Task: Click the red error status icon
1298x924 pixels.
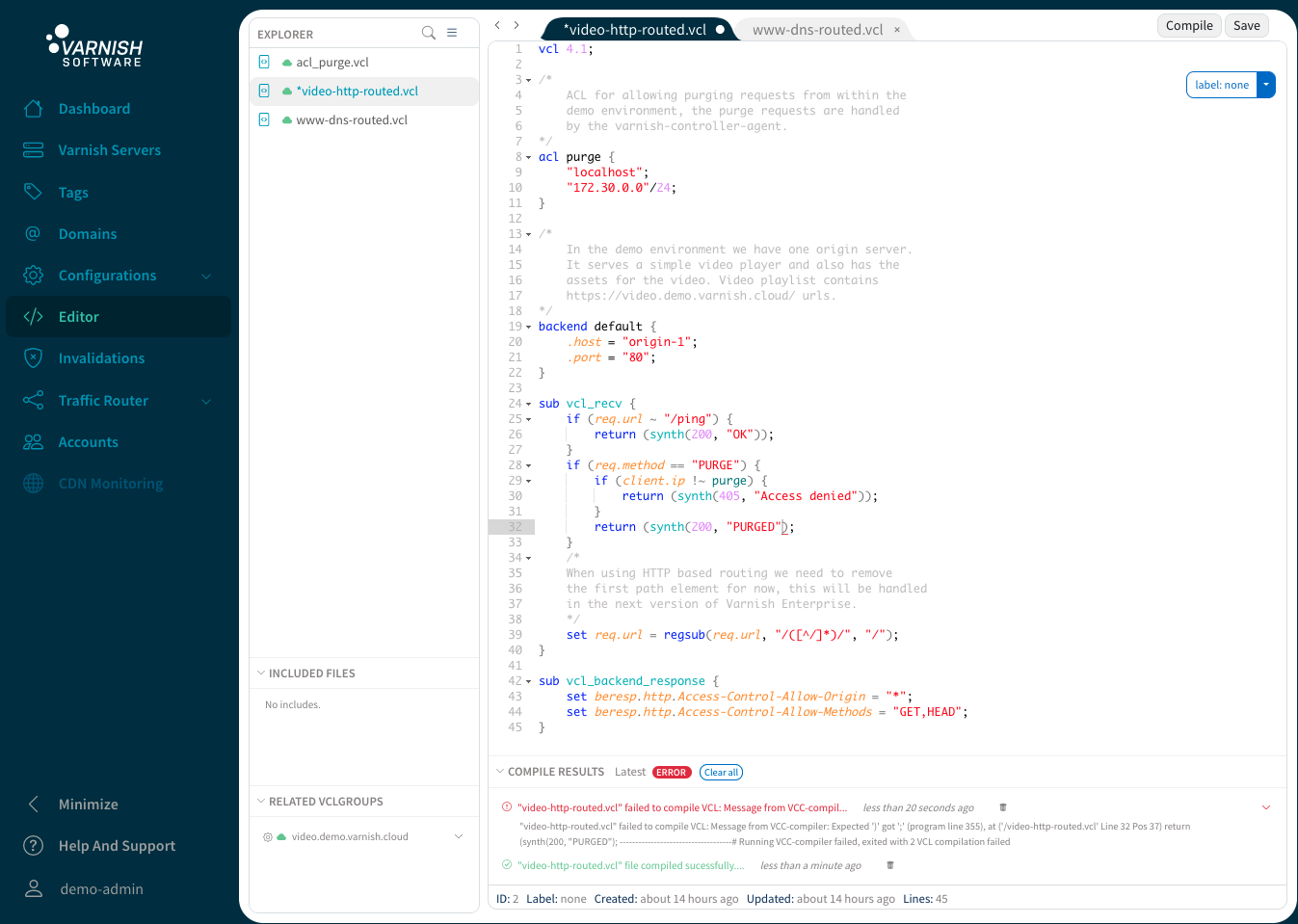Action: point(507,807)
